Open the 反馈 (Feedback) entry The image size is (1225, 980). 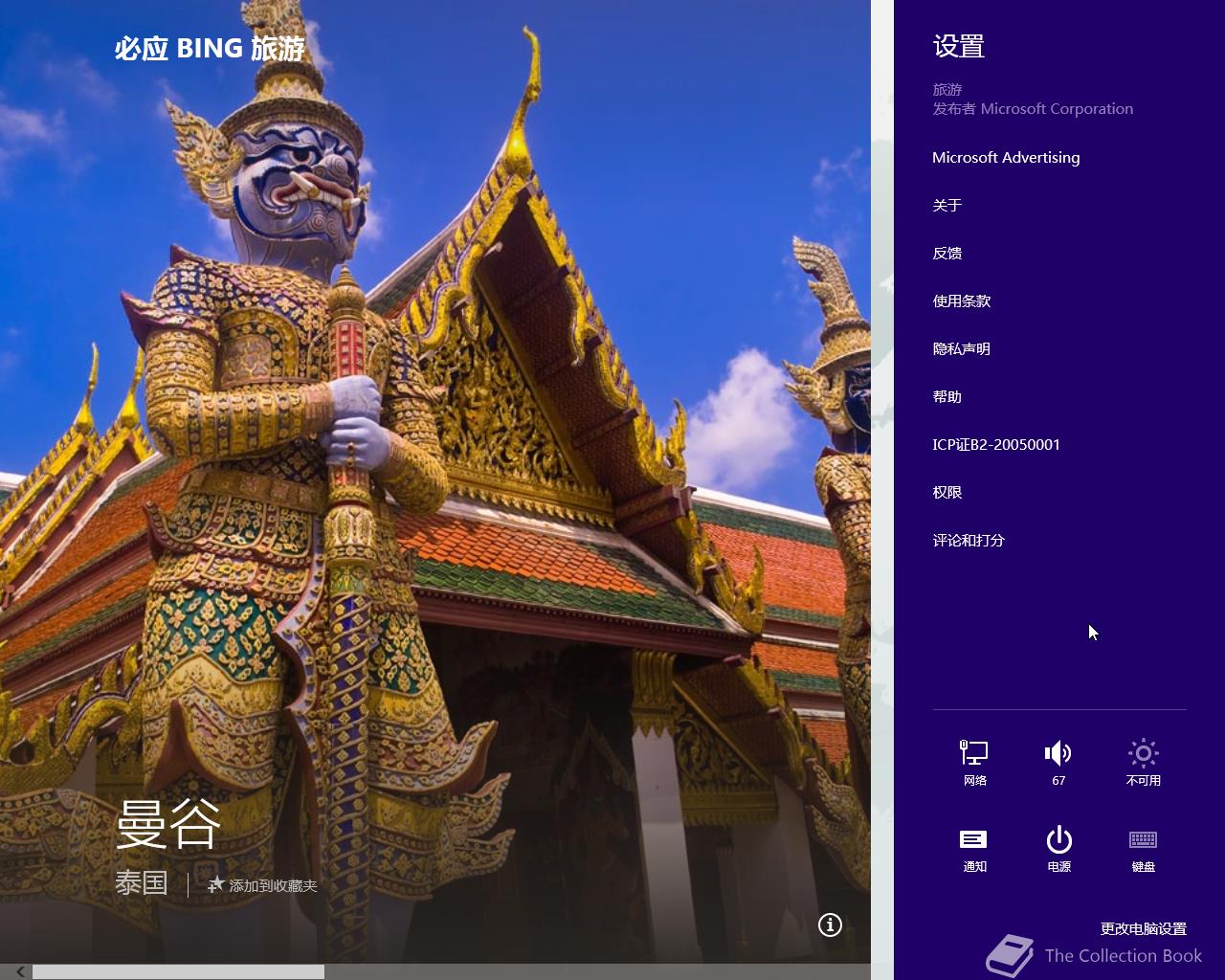947,253
